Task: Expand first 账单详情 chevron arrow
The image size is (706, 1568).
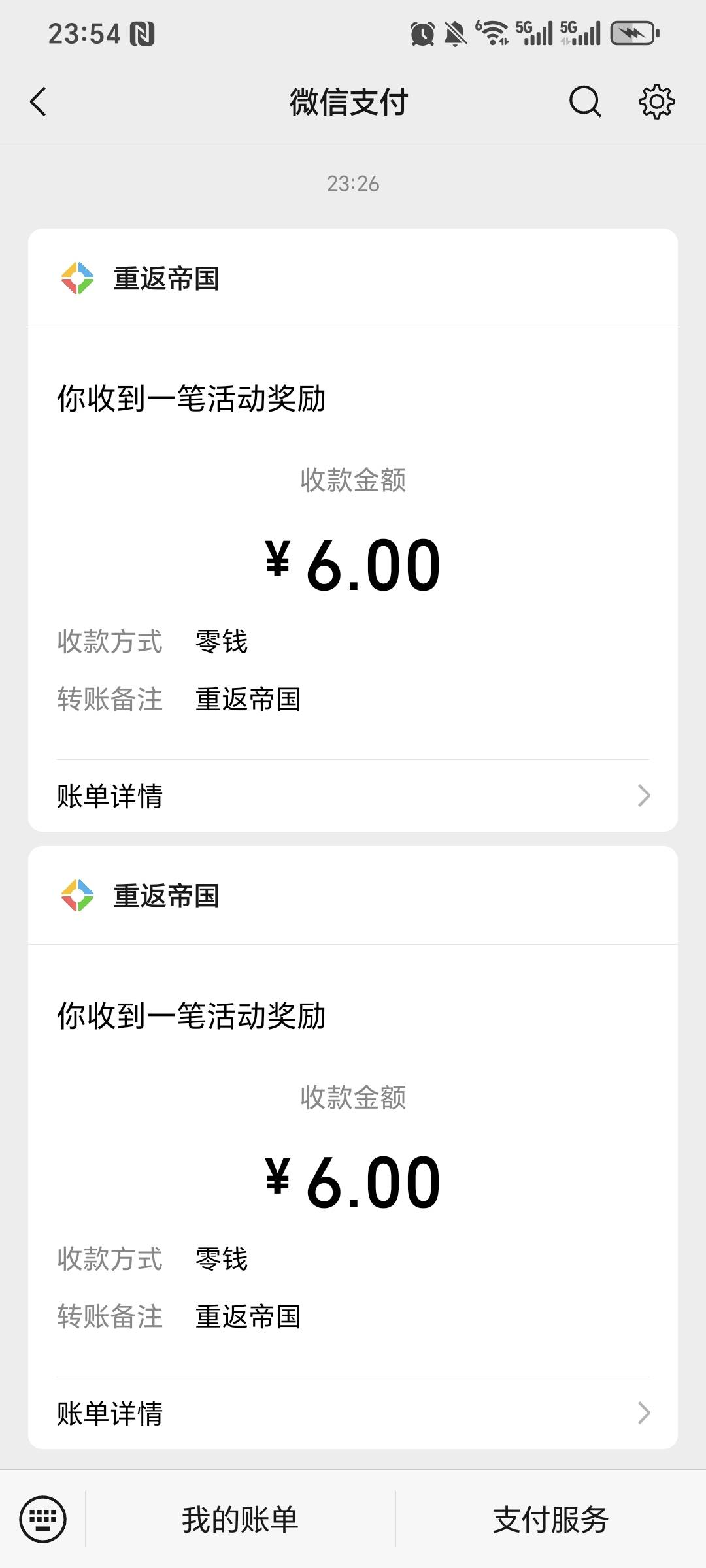Action: (x=643, y=796)
